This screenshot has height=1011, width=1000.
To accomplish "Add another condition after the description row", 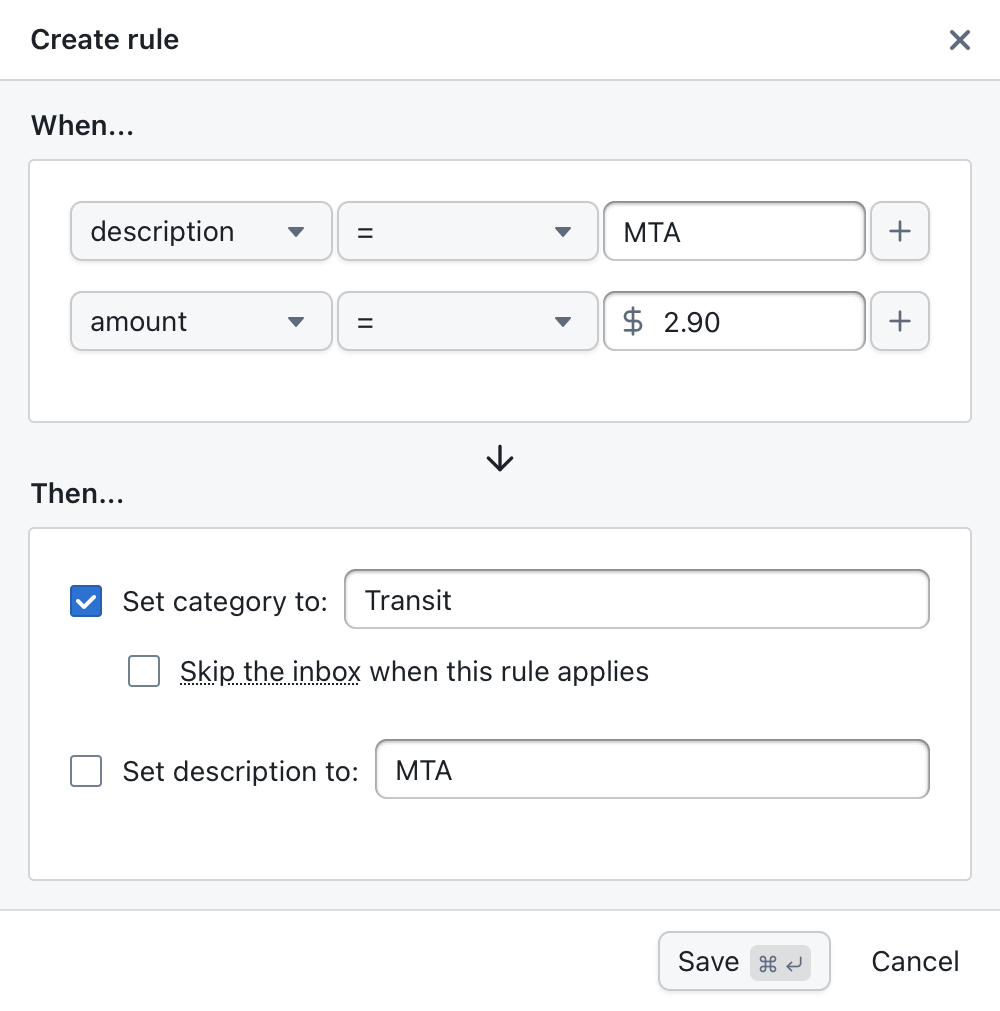I will (x=899, y=231).
